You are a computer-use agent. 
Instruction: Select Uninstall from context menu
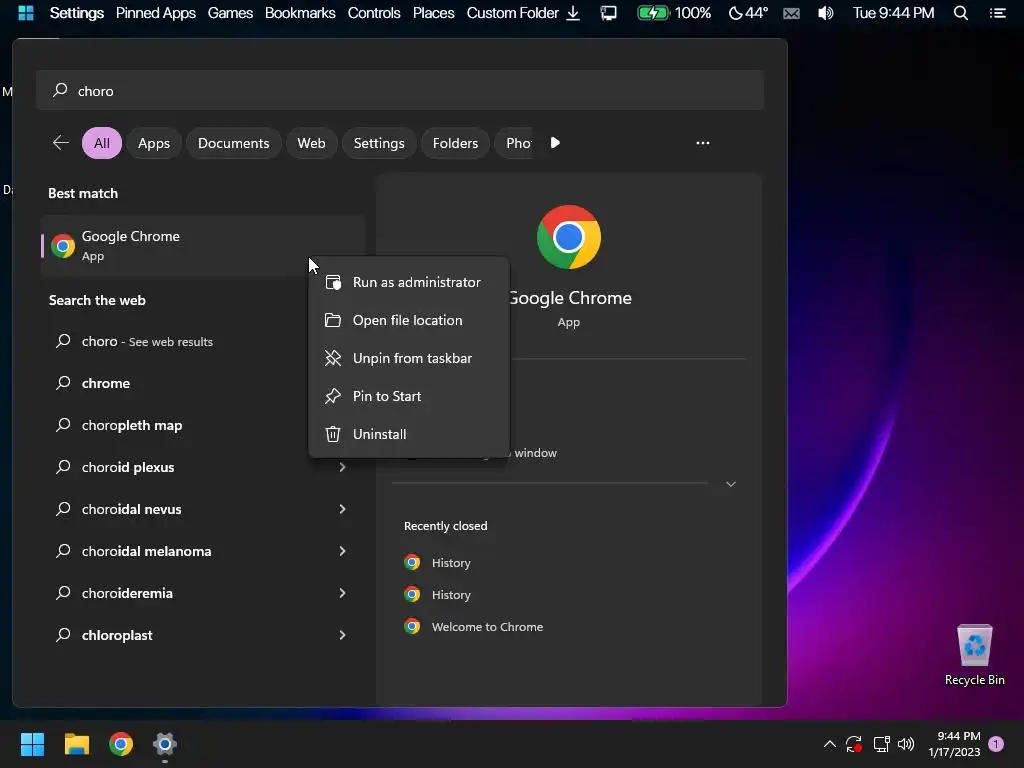pyautogui.click(x=409, y=434)
